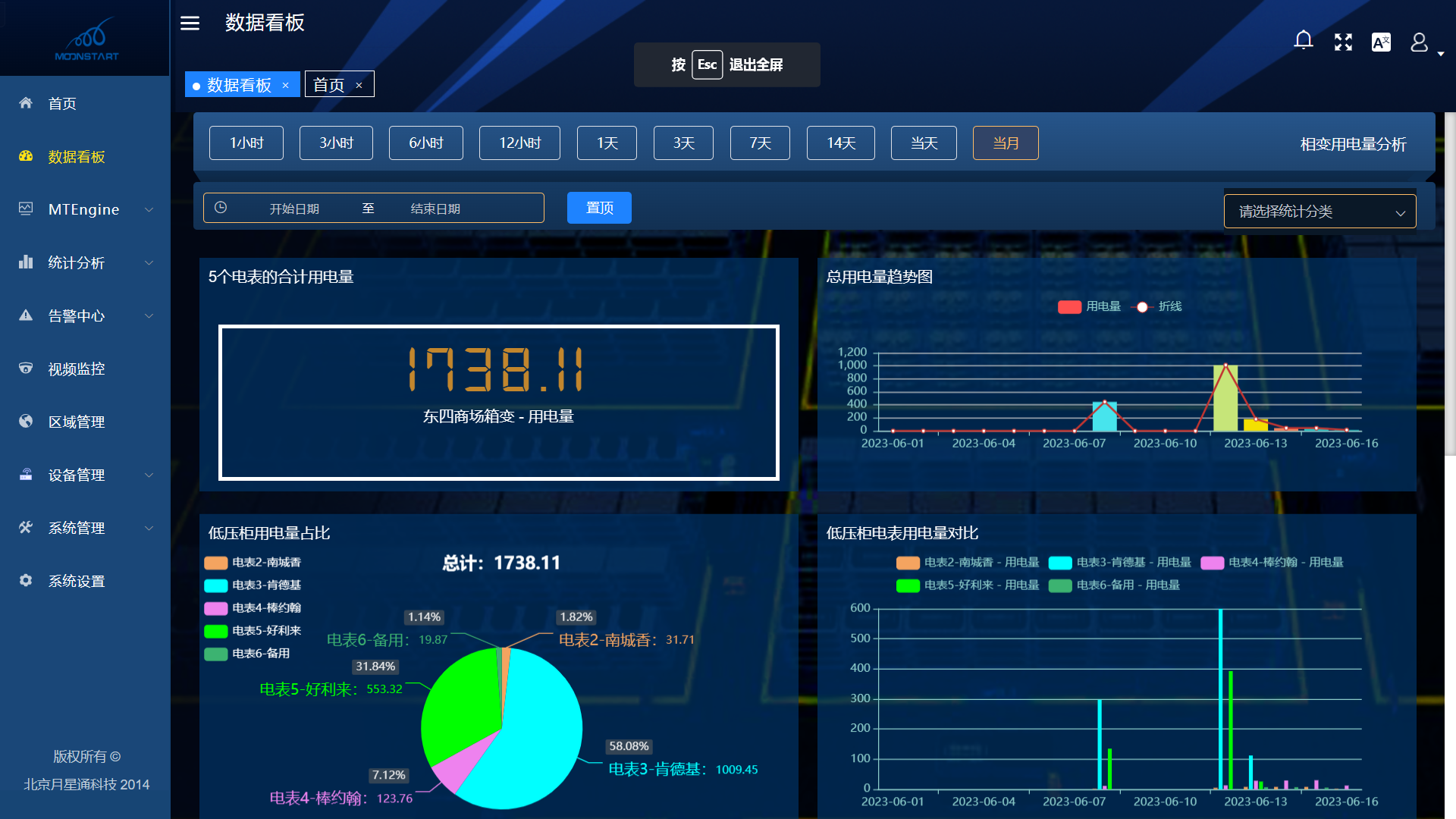The width and height of the screenshot is (1456, 819).
Task: Select the 7天 time range button
Action: 760,143
